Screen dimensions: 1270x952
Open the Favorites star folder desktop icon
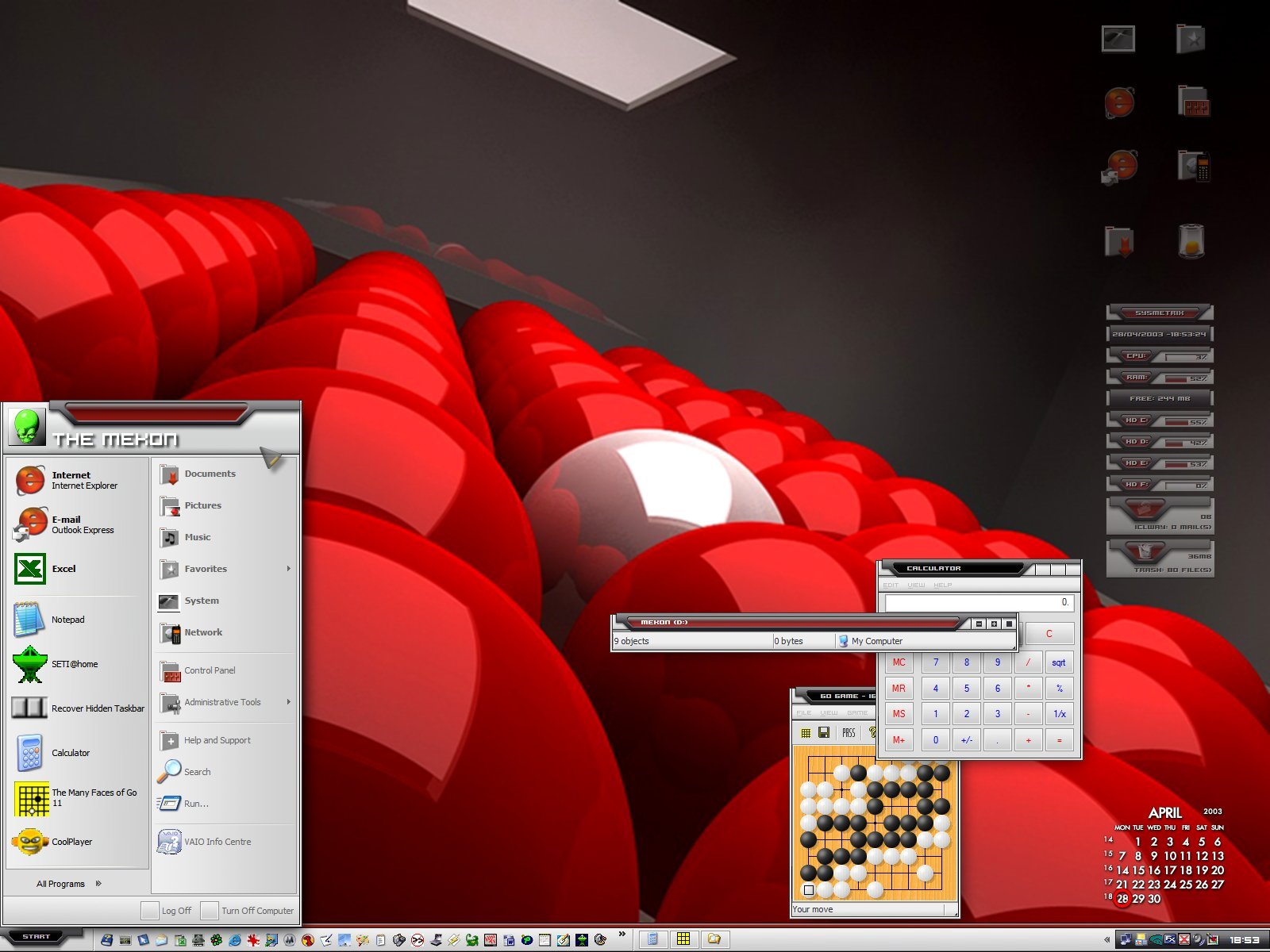pyautogui.click(x=1191, y=38)
